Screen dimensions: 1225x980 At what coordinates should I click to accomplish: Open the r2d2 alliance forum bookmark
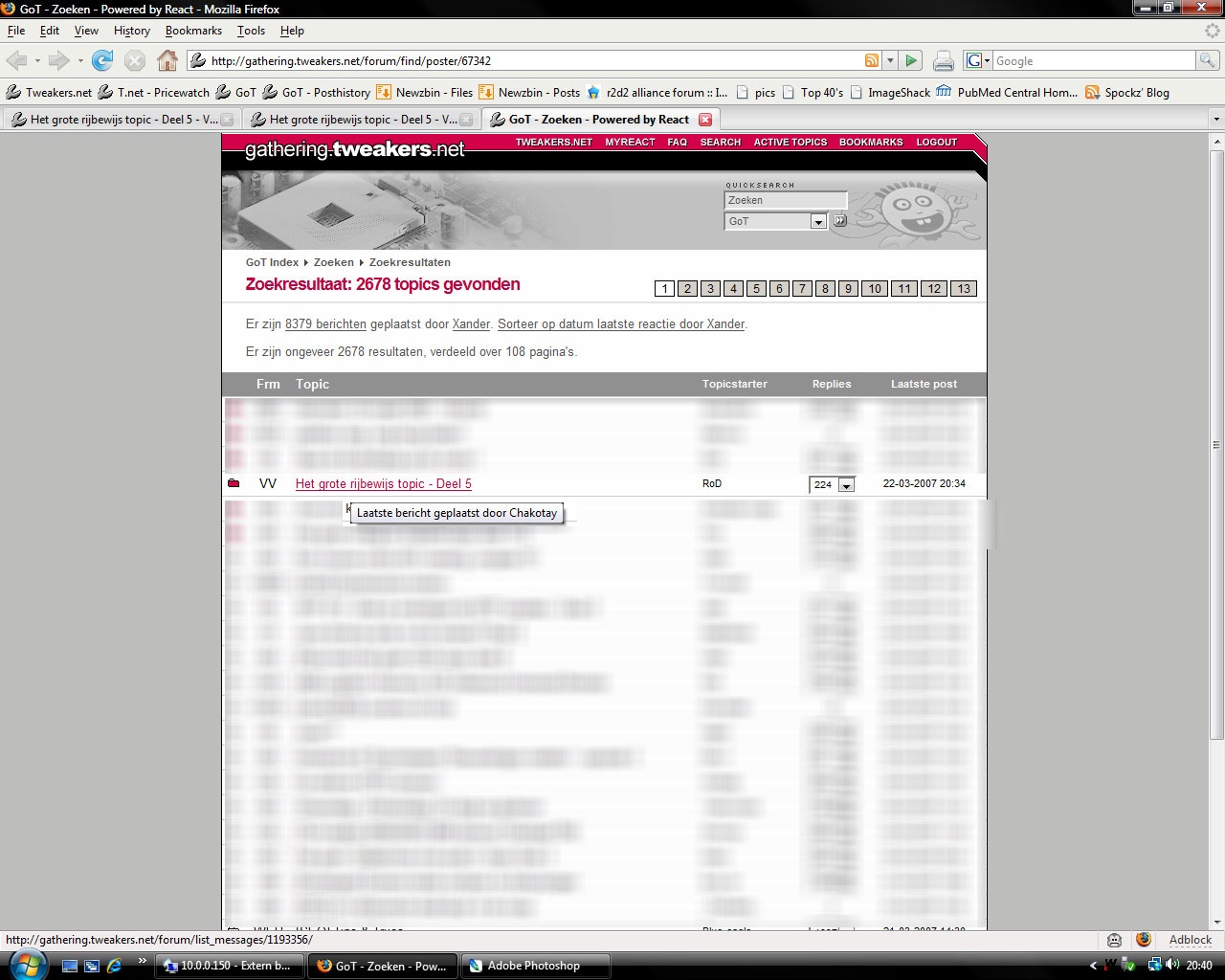(657, 93)
